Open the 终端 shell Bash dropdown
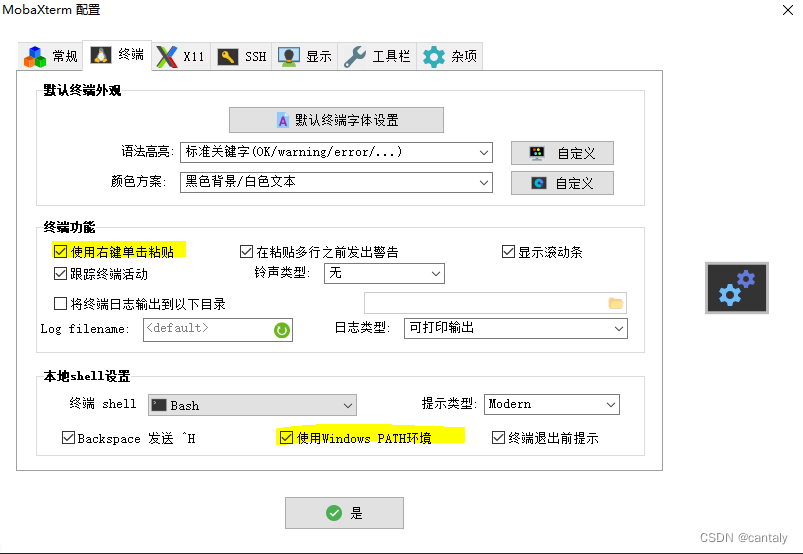 click(x=252, y=405)
